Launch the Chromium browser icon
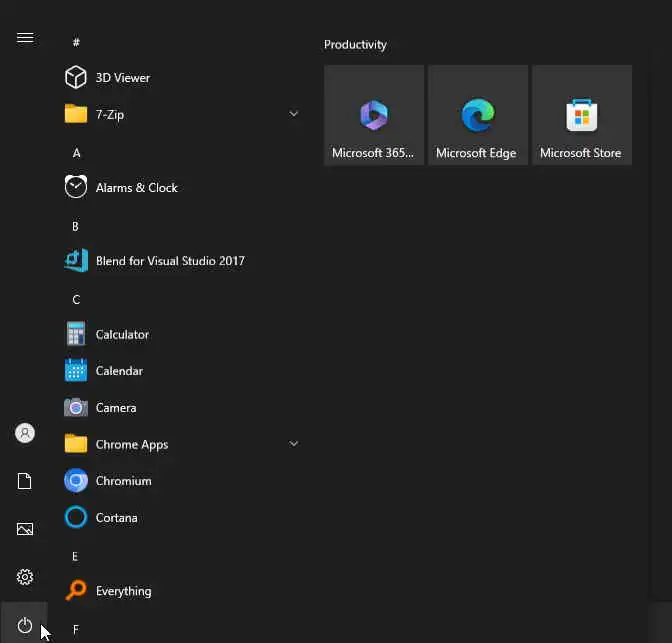This screenshot has height=643, width=672. [x=76, y=481]
